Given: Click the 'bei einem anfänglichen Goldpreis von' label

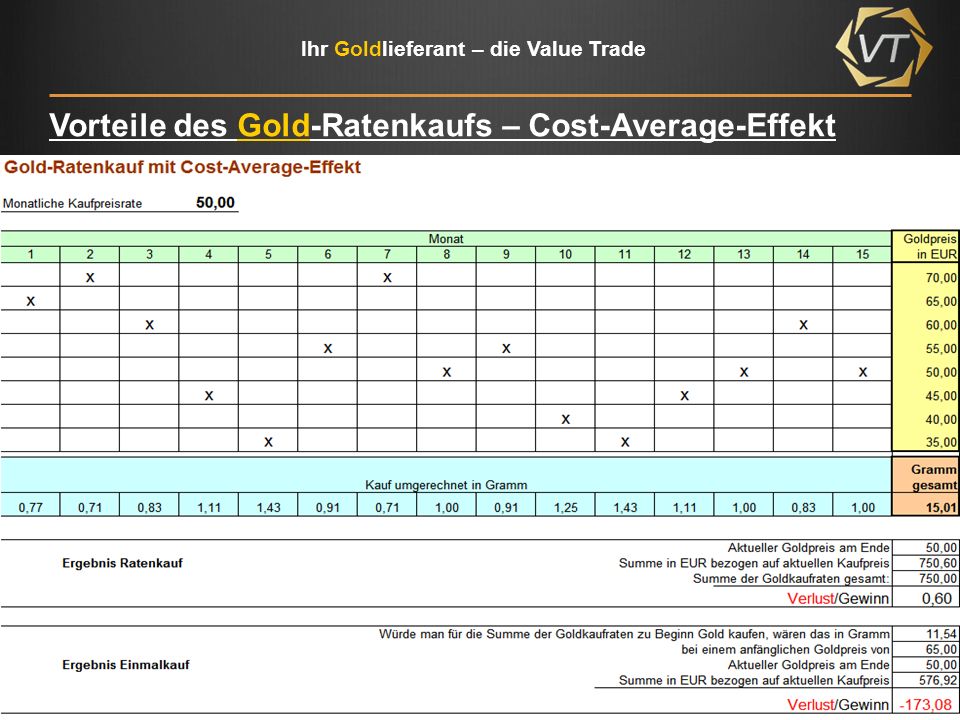Looking at the screenshot, I should click(x=786, y=650).
